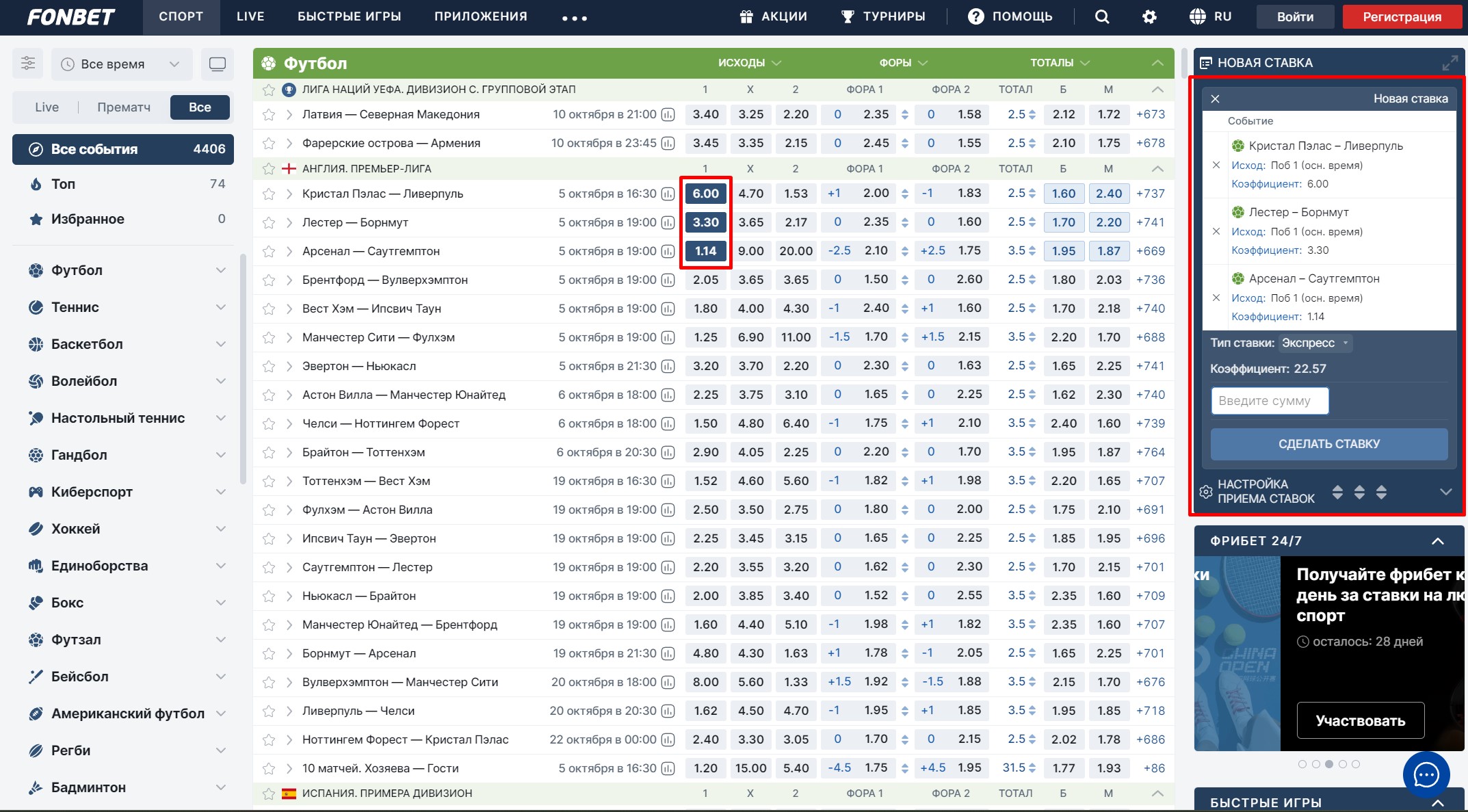
Task: Open the LIVE top menu
Action: coord(250,16)
